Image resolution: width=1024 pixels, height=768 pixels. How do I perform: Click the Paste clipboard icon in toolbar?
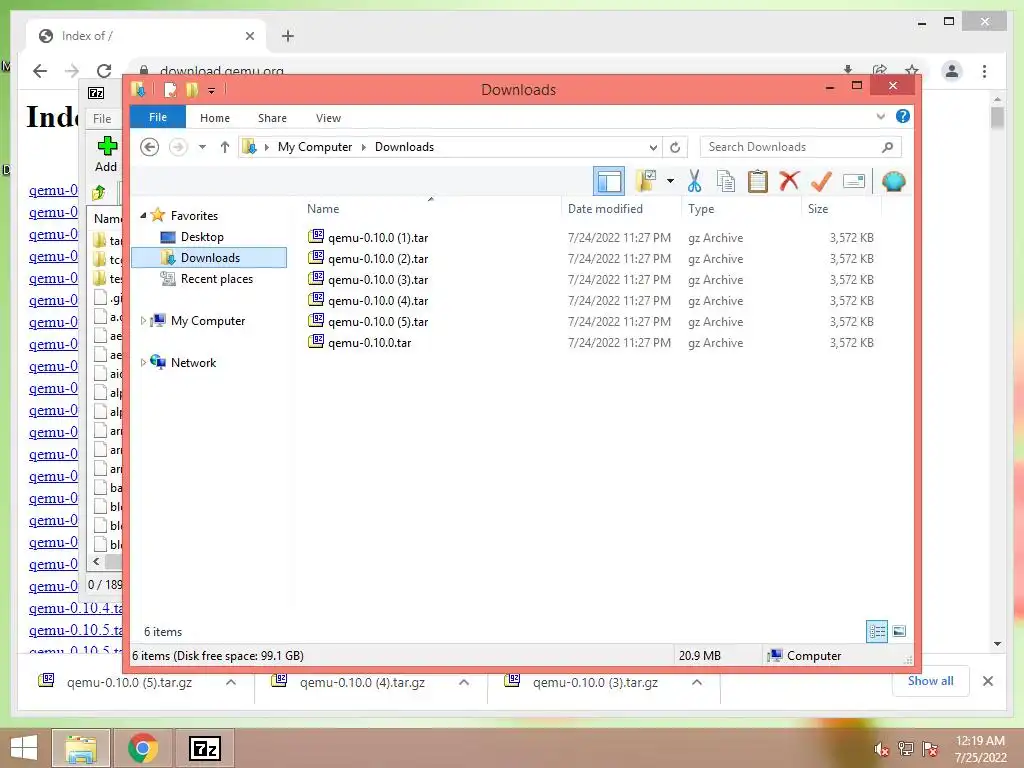(758, 181)
